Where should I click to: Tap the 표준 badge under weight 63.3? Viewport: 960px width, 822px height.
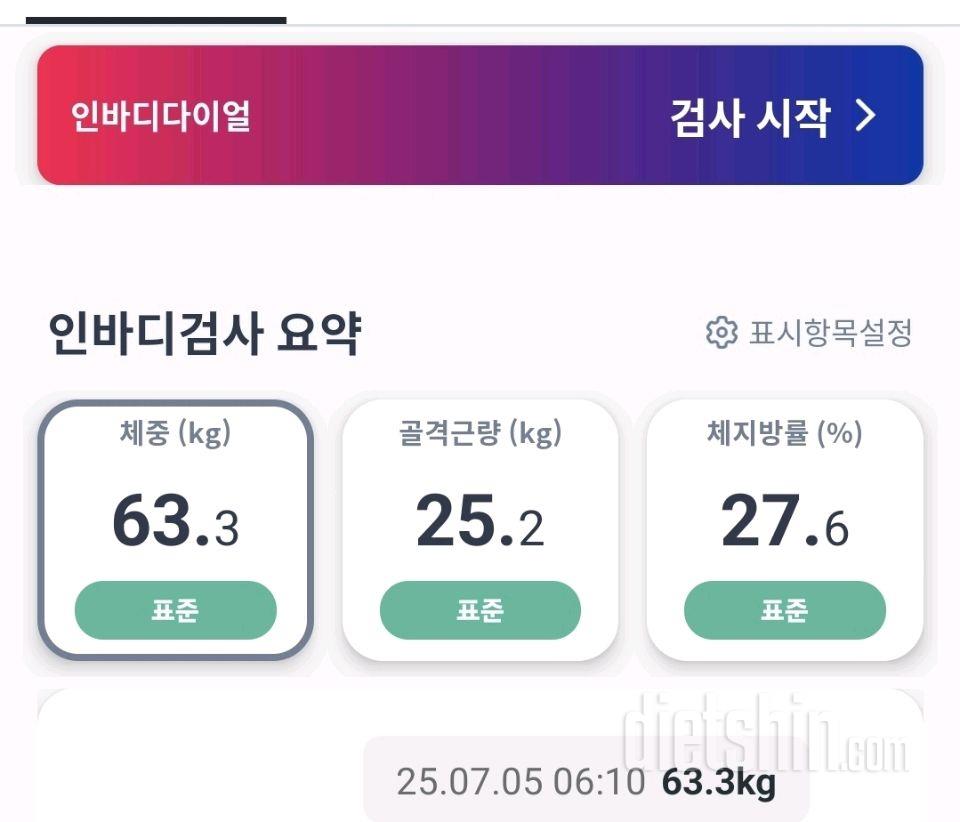point(176,610)
